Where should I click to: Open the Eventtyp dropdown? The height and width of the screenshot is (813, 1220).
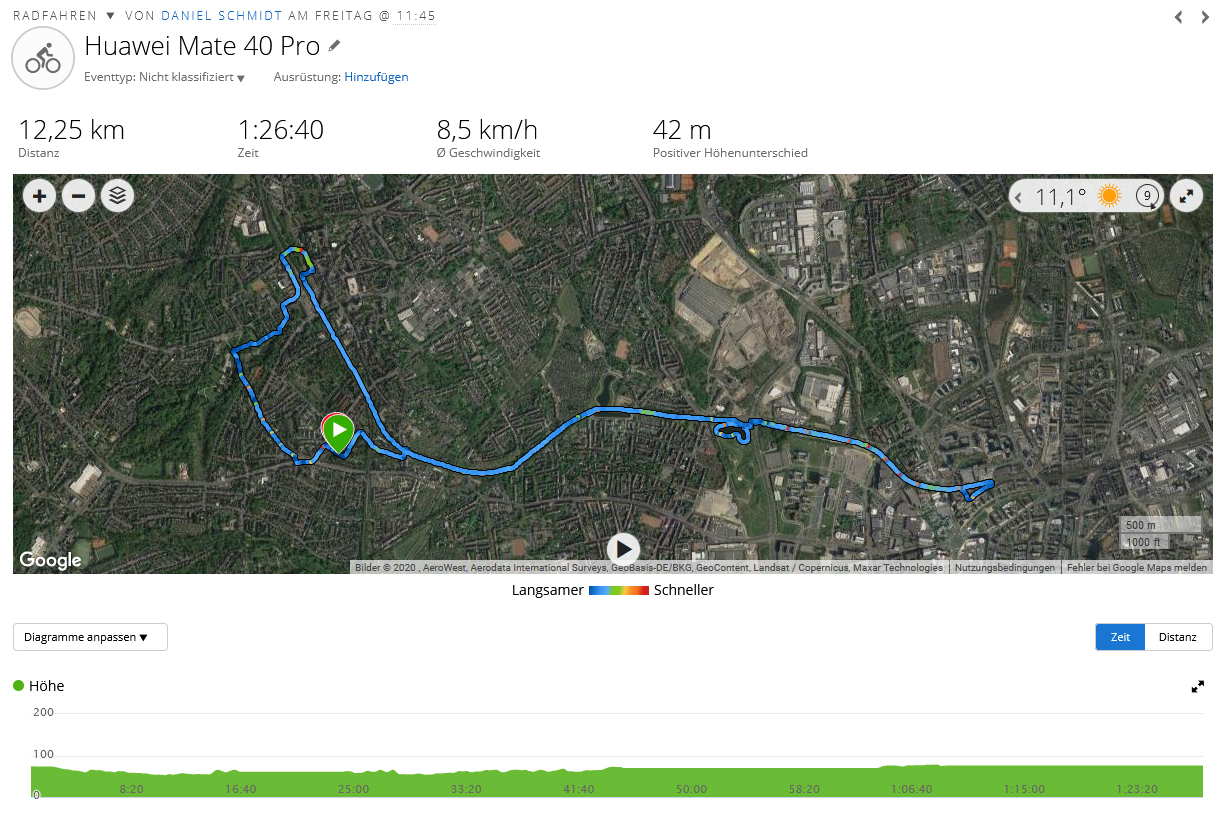click(x=165, y=77)
